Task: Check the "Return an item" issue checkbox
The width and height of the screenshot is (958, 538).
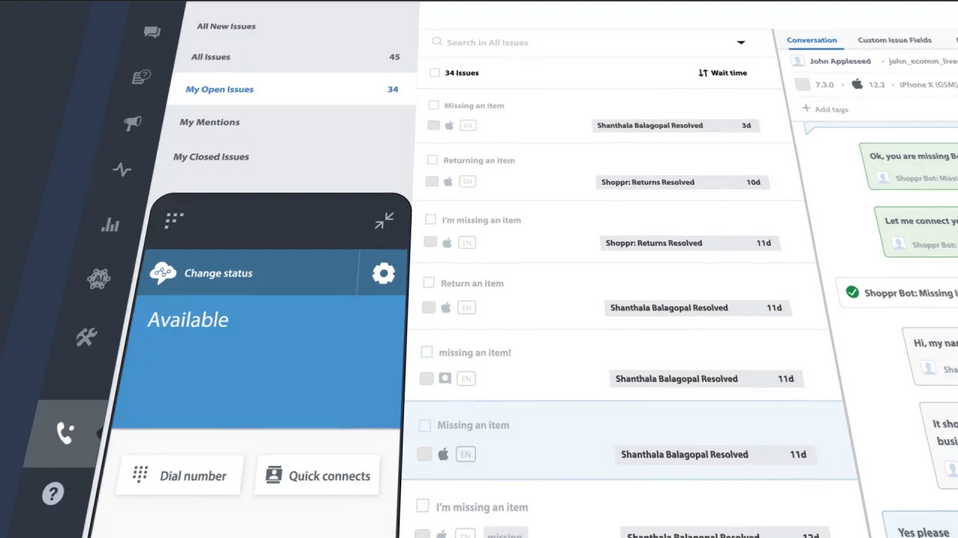Action: click(x=429, y=283)
